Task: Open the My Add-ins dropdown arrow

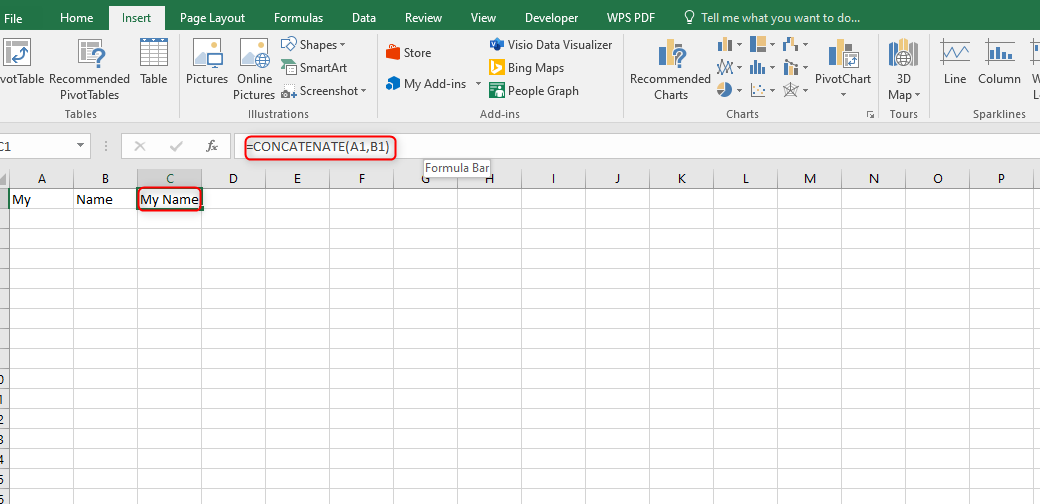Action: (x=478, y=84)
